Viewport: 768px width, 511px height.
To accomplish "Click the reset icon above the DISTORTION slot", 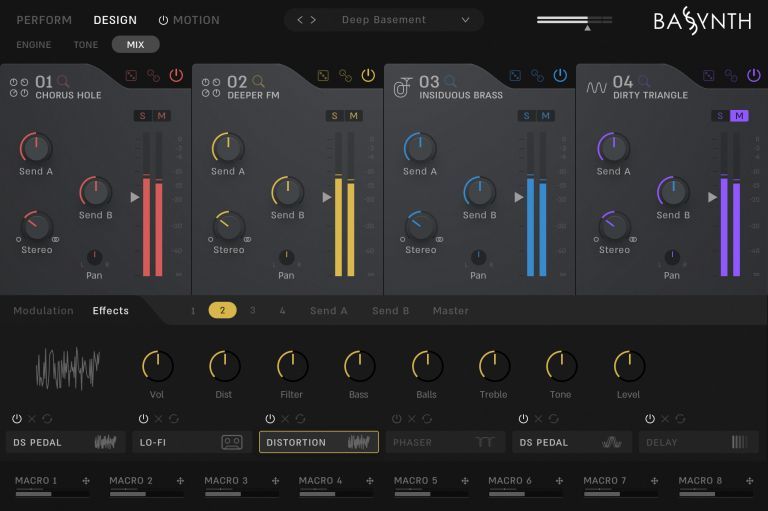I will coord(301,419).
